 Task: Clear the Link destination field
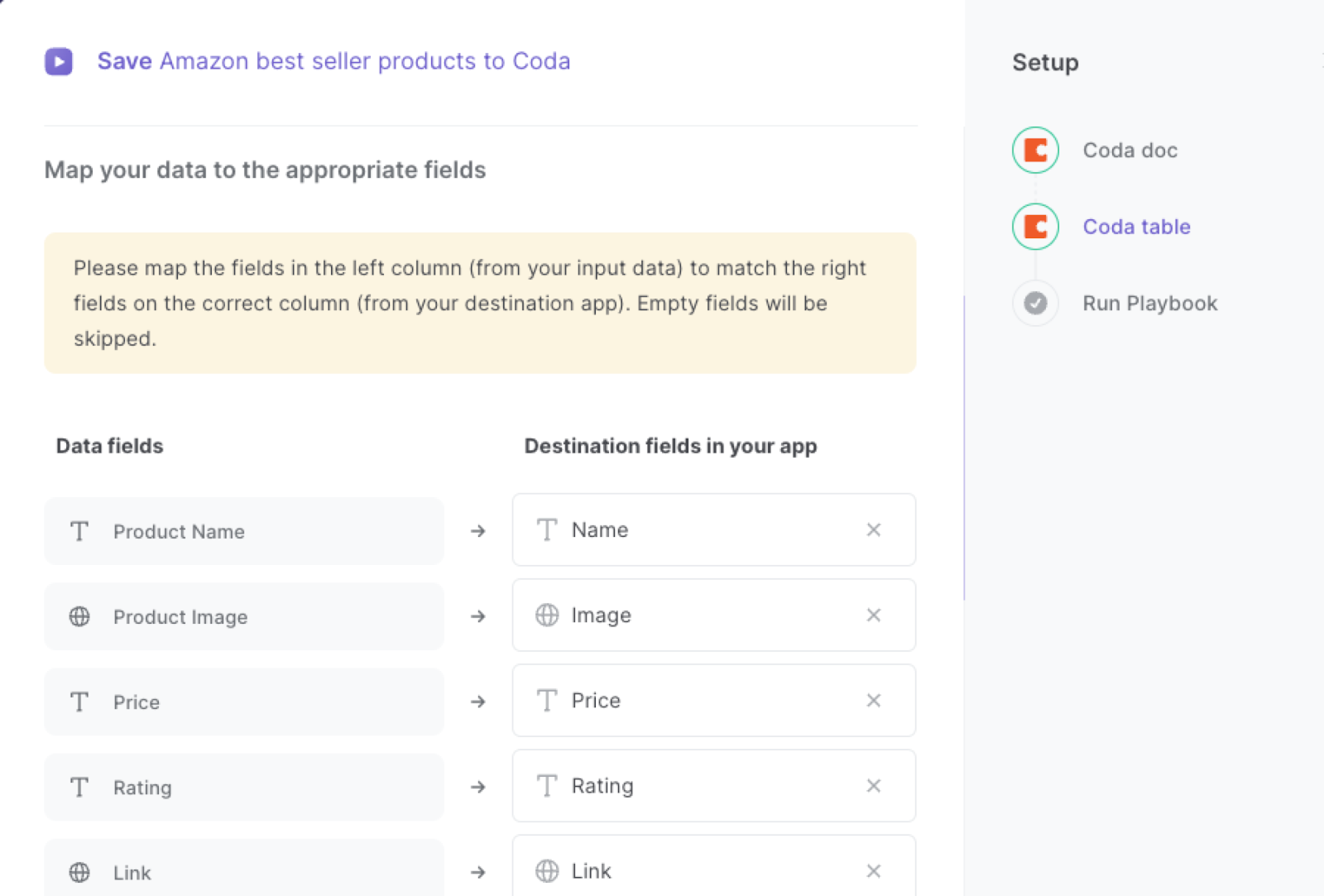[x=874, y=870]
